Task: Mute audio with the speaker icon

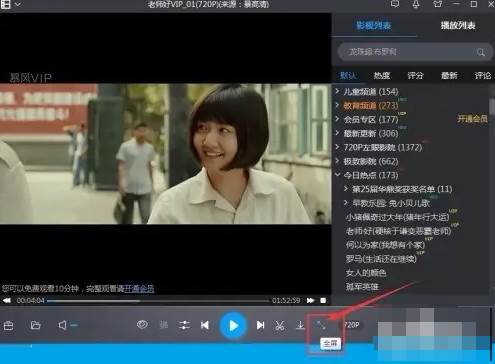Action: pos(62,325)
